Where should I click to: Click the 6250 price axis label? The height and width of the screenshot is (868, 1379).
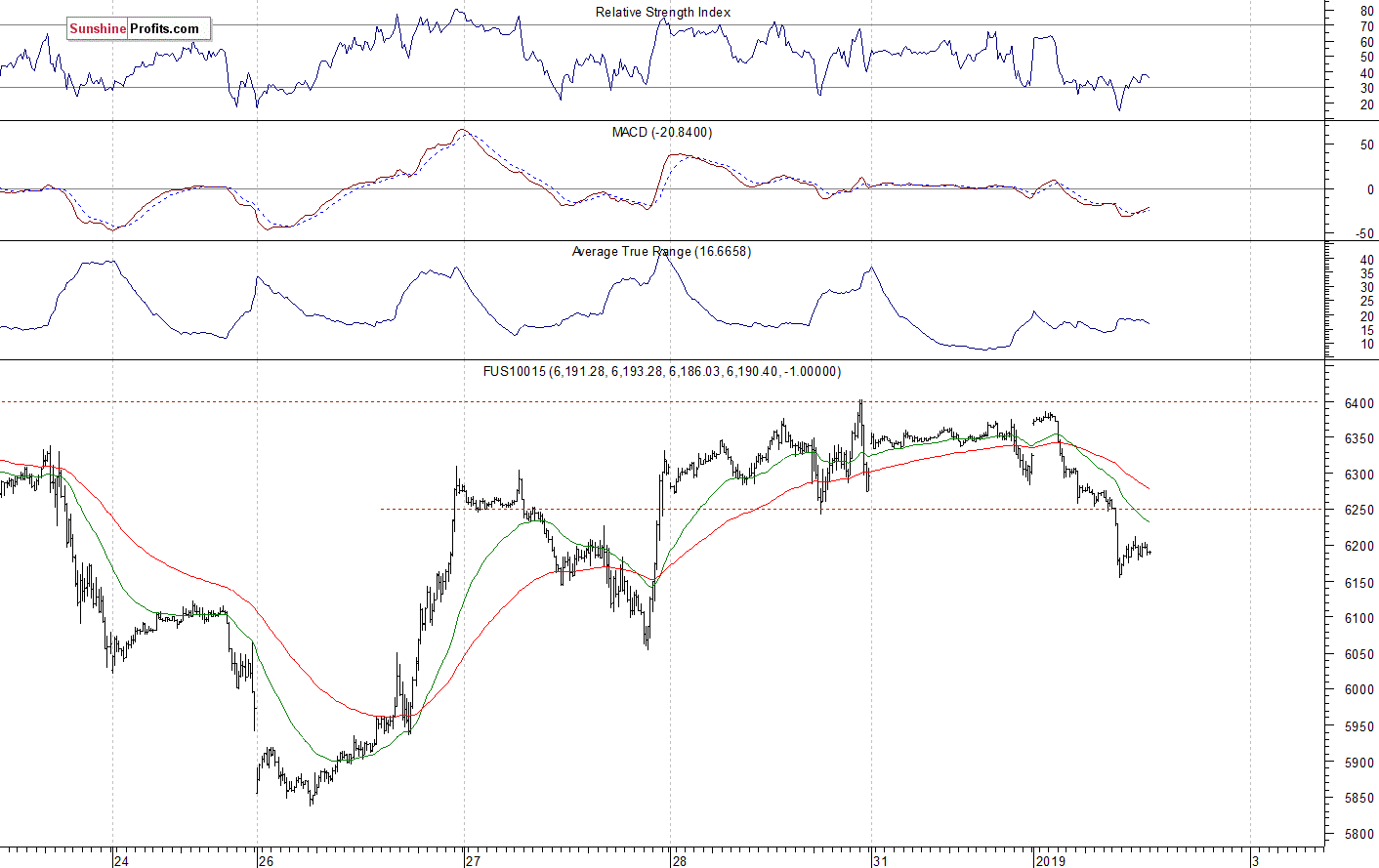pyautogui.click(x=1359, y=511)
